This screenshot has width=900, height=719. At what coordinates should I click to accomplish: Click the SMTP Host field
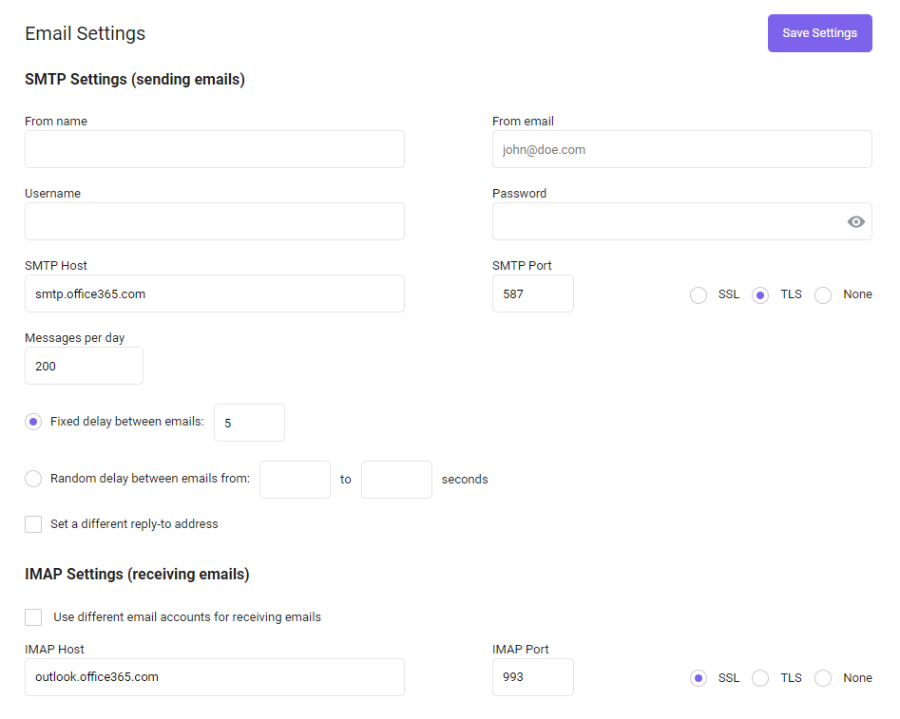point(215,294)
